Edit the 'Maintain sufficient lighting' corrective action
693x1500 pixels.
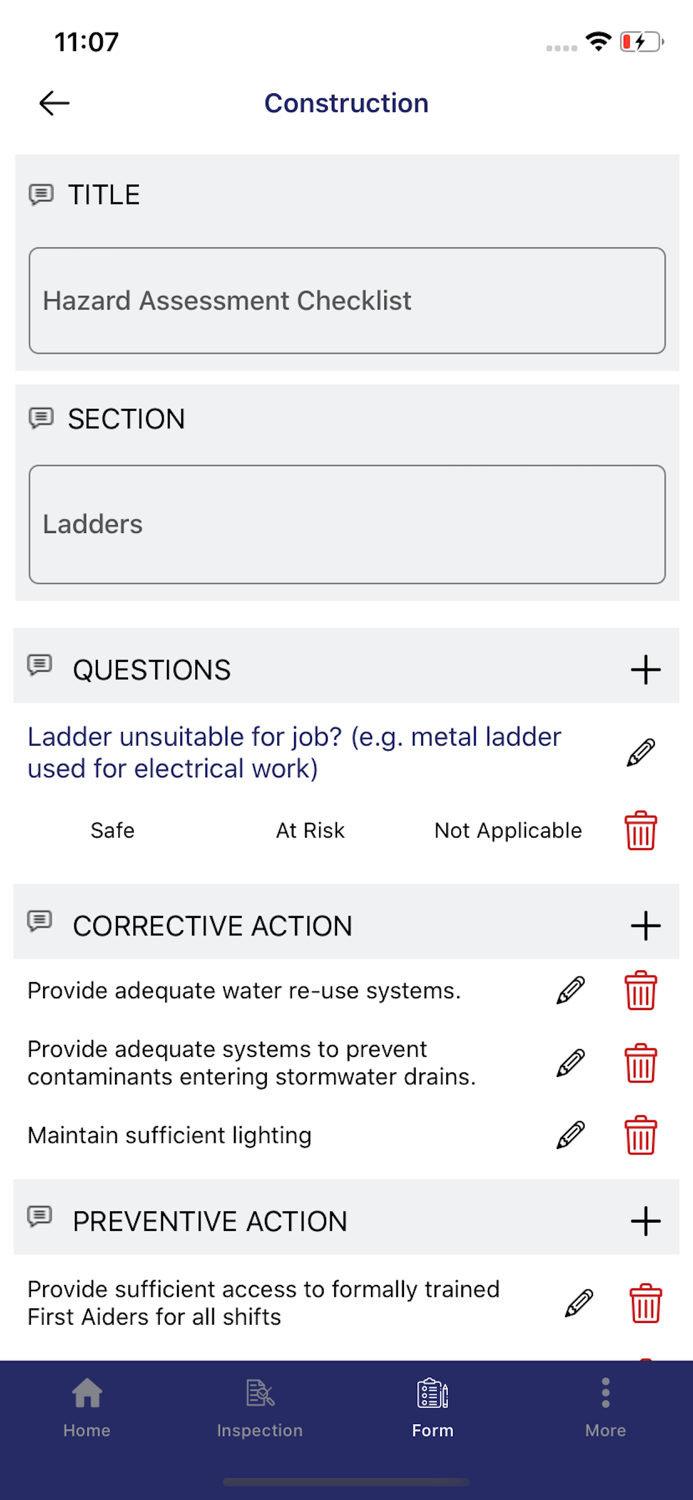[x=570, y=1135]
